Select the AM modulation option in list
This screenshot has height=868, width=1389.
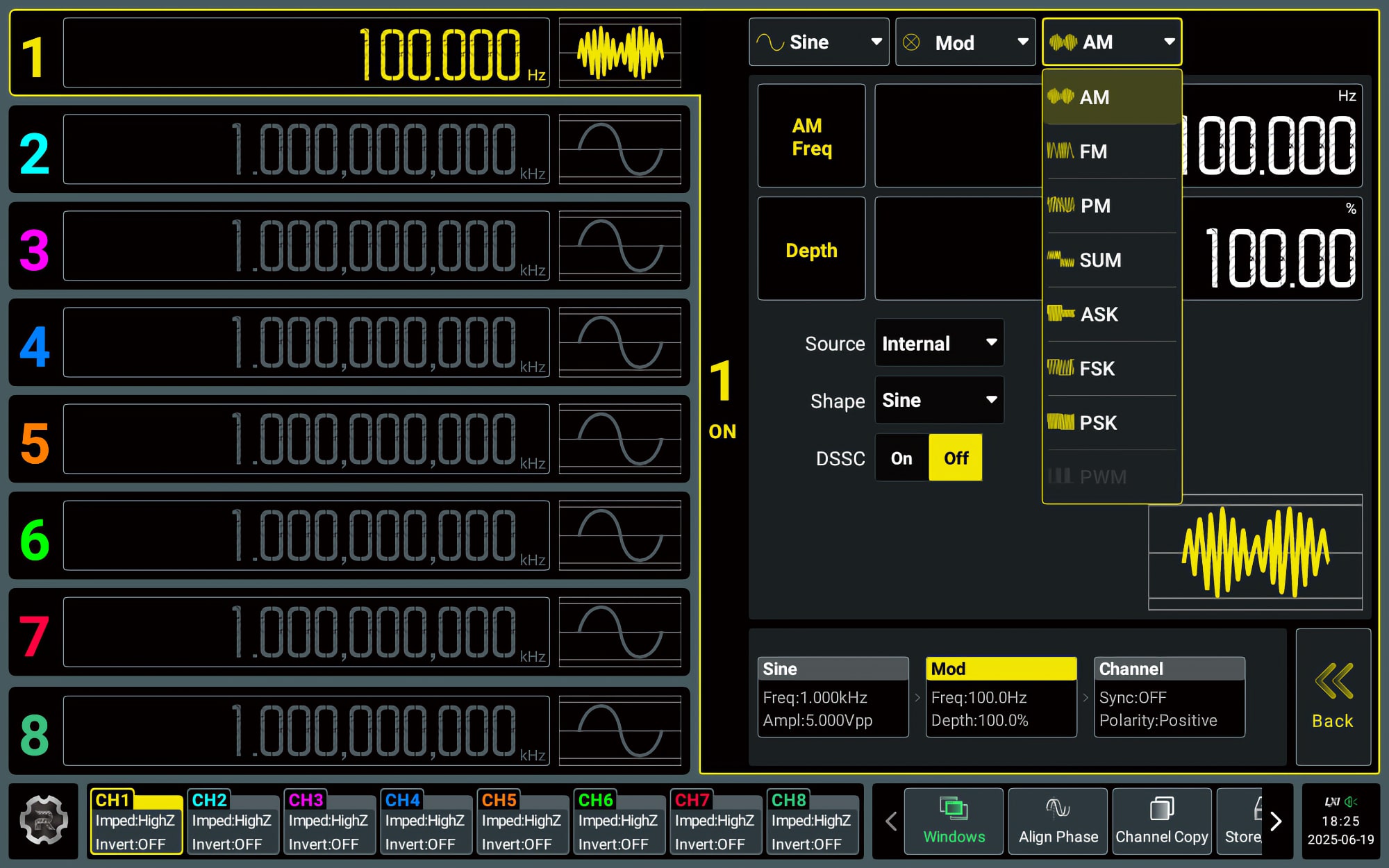(x=1111, y=97)
